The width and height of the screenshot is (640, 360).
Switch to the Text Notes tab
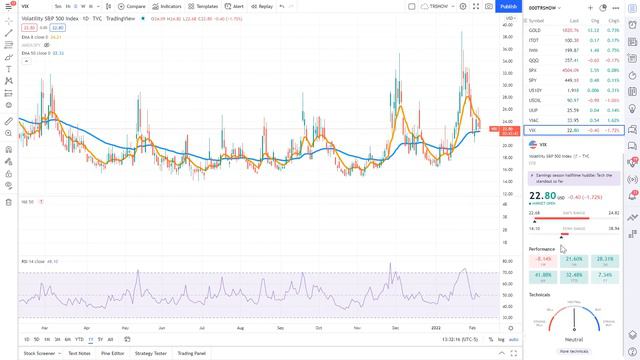pos(79,353)
